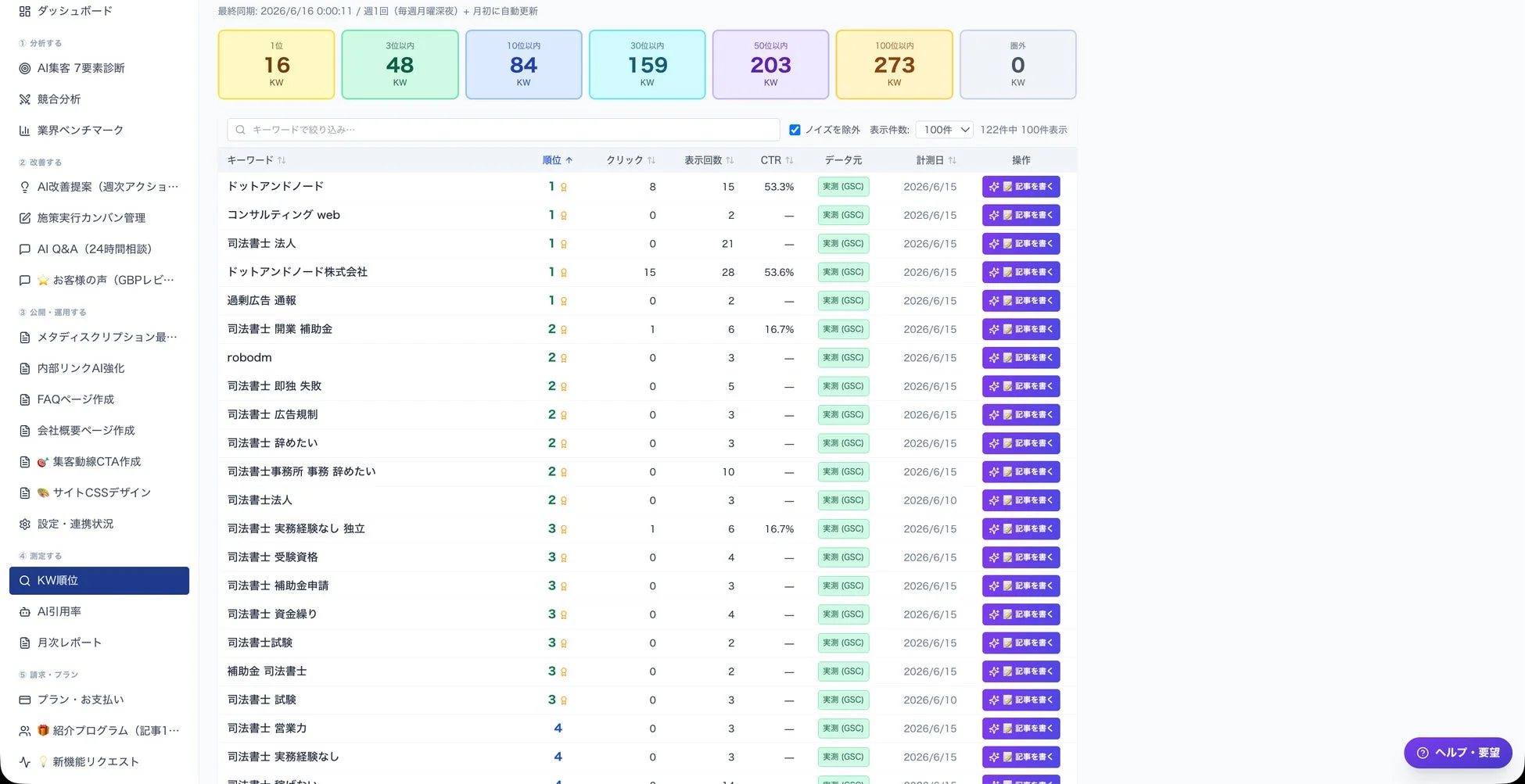Viewport: 1525px width, 784px height.
Task: Open the ダッシュボード grid icon
Action: click(x=25, y=12)
